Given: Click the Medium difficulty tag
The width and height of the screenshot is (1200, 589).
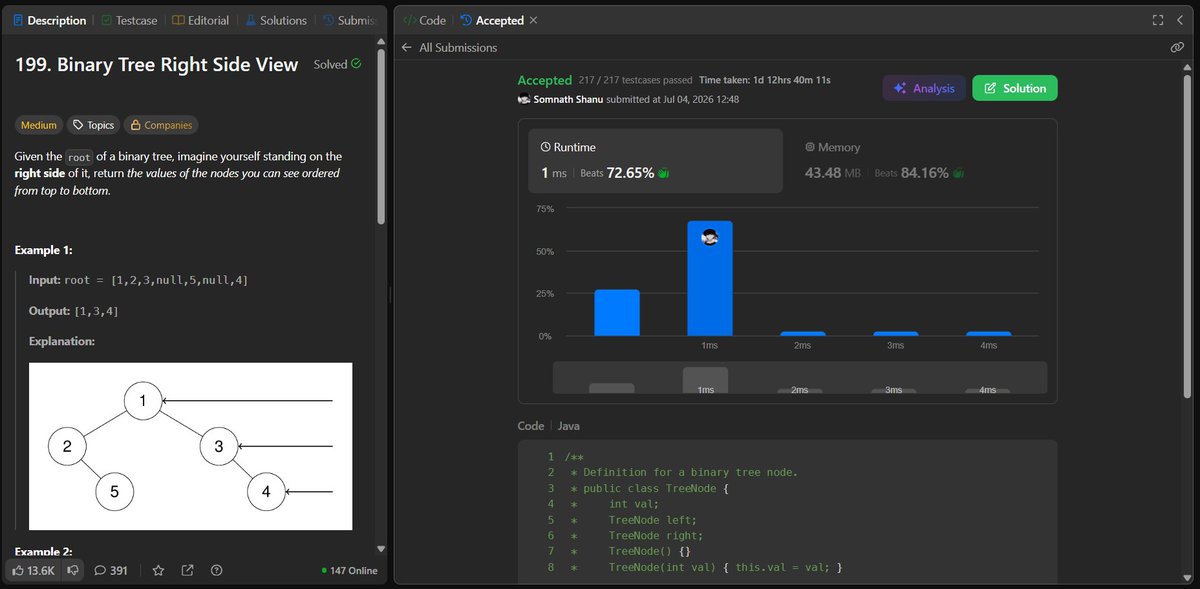Looking at the screenshot, I should 39,125.
